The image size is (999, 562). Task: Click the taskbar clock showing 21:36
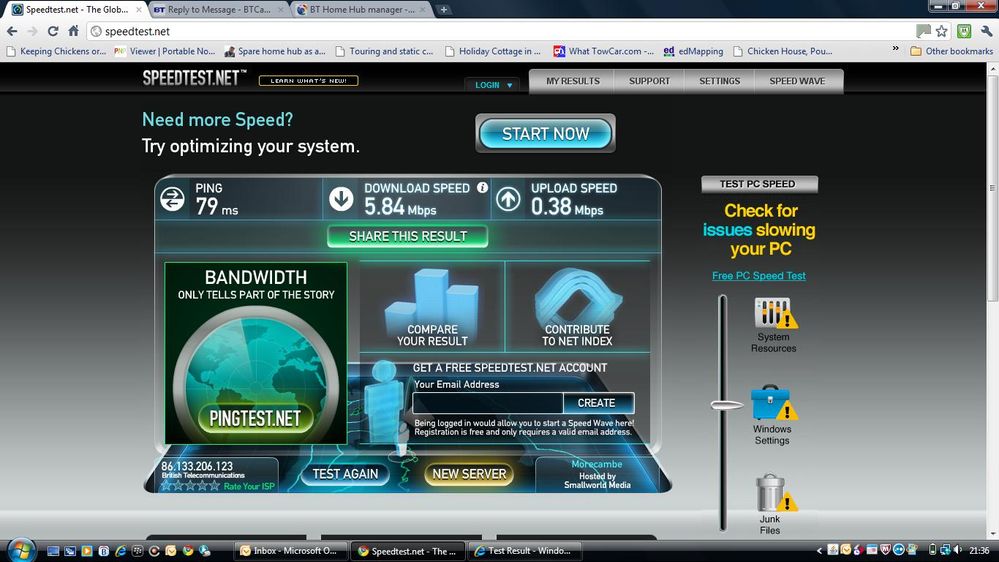coord(979,551)
